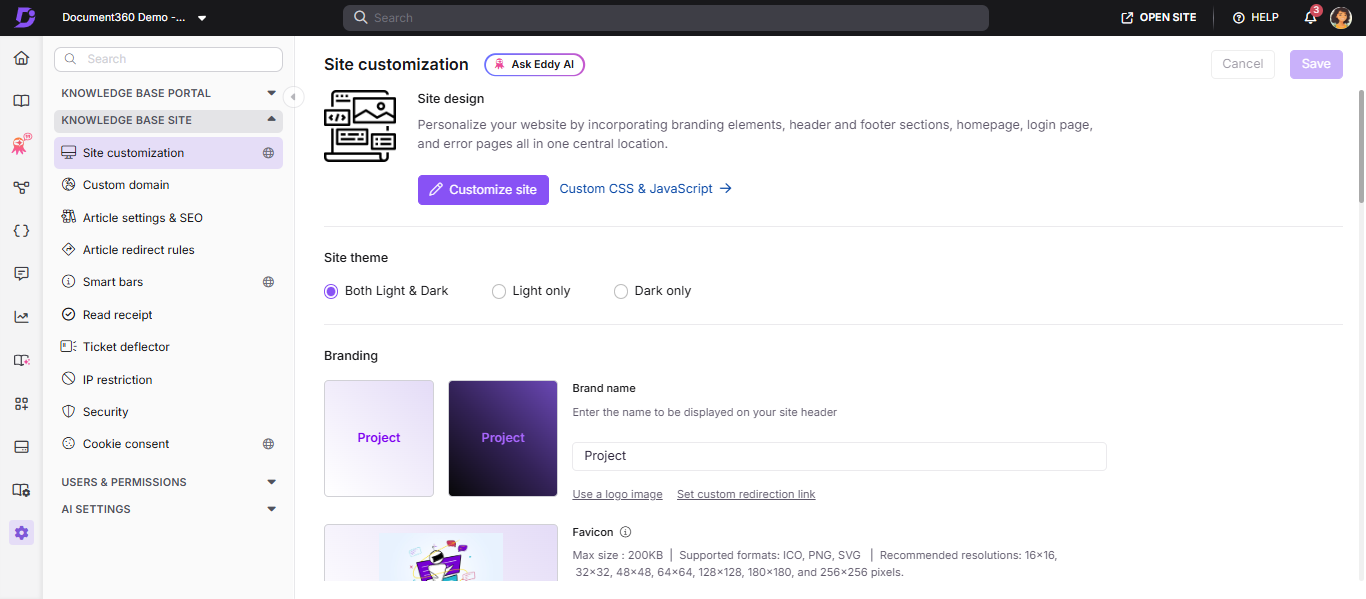Image resolution: width=1366 pixels, height=599 pixels.
Task: Open the Eddy AI octopus icon in rail
Action: click(20, 145)
